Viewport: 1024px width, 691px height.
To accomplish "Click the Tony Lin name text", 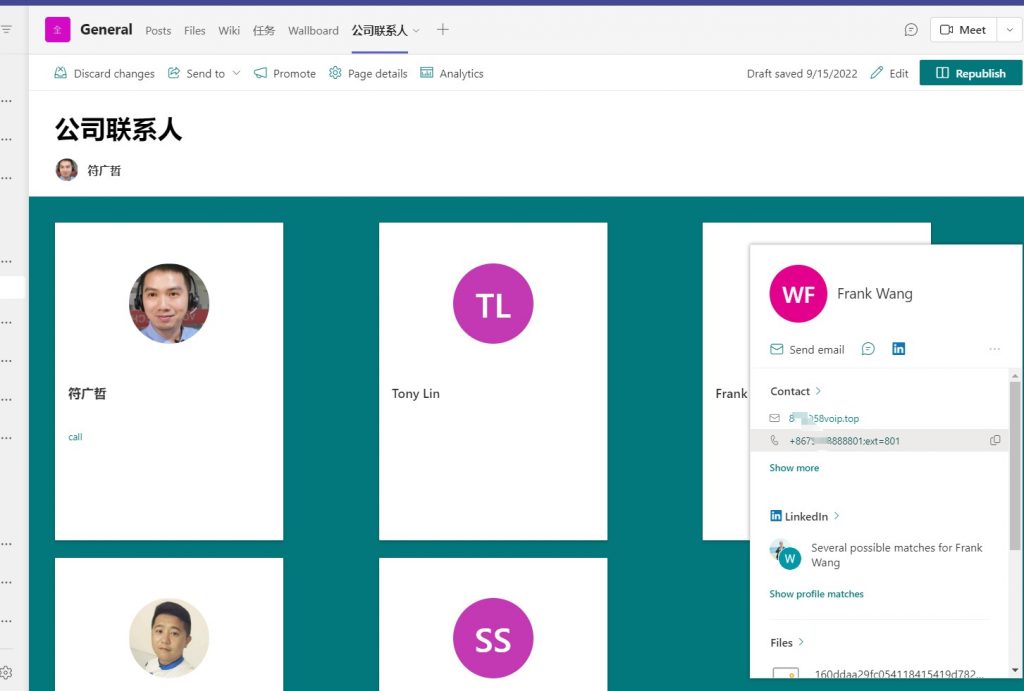I will (416, 393).
